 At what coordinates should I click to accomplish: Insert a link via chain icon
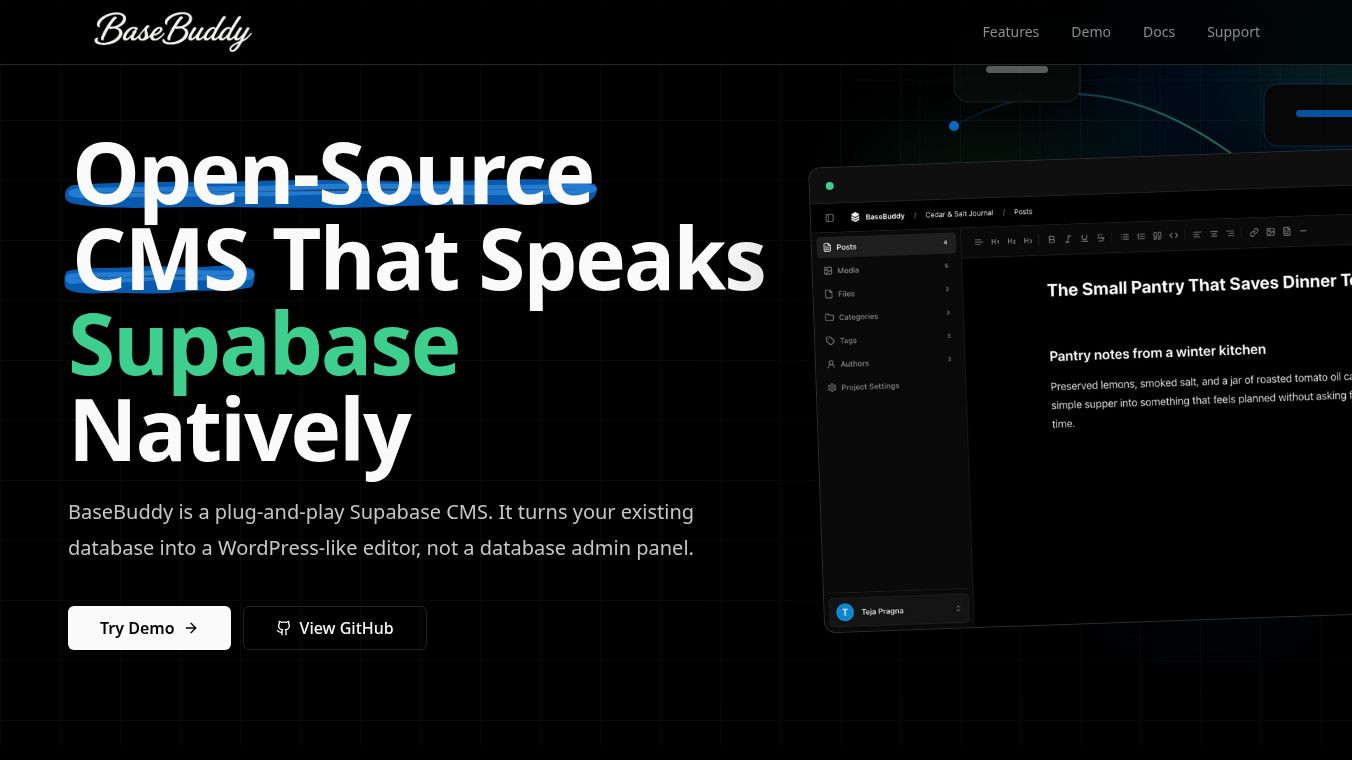tap(1254, 233)
